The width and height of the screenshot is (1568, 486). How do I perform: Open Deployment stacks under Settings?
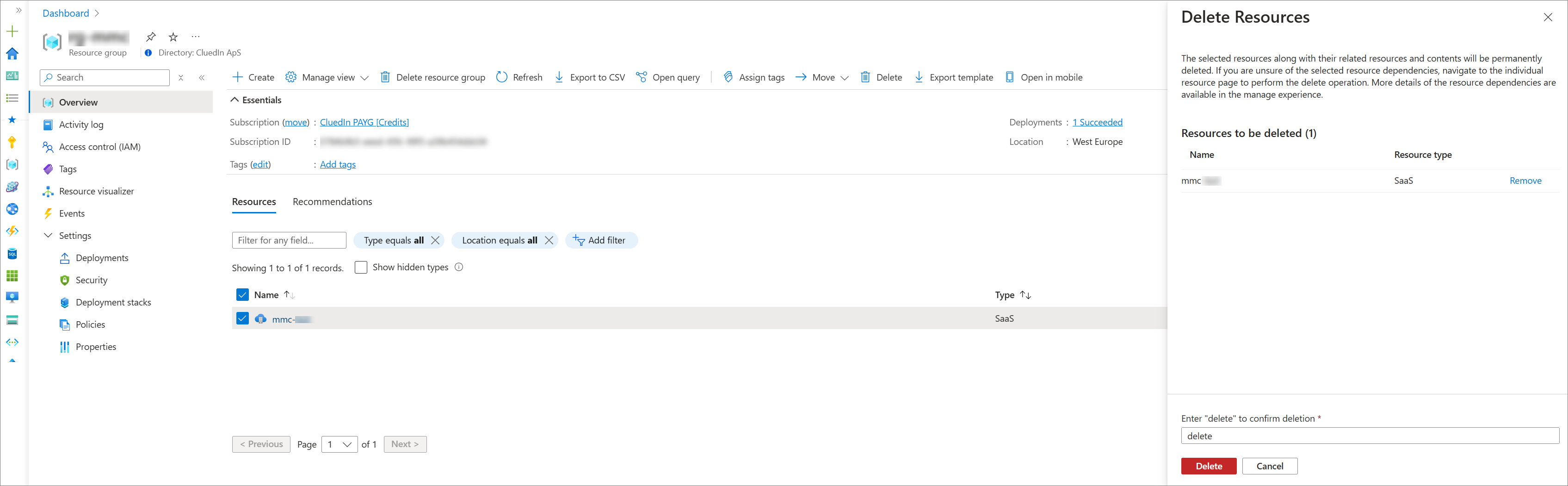(x=113, y=303)
